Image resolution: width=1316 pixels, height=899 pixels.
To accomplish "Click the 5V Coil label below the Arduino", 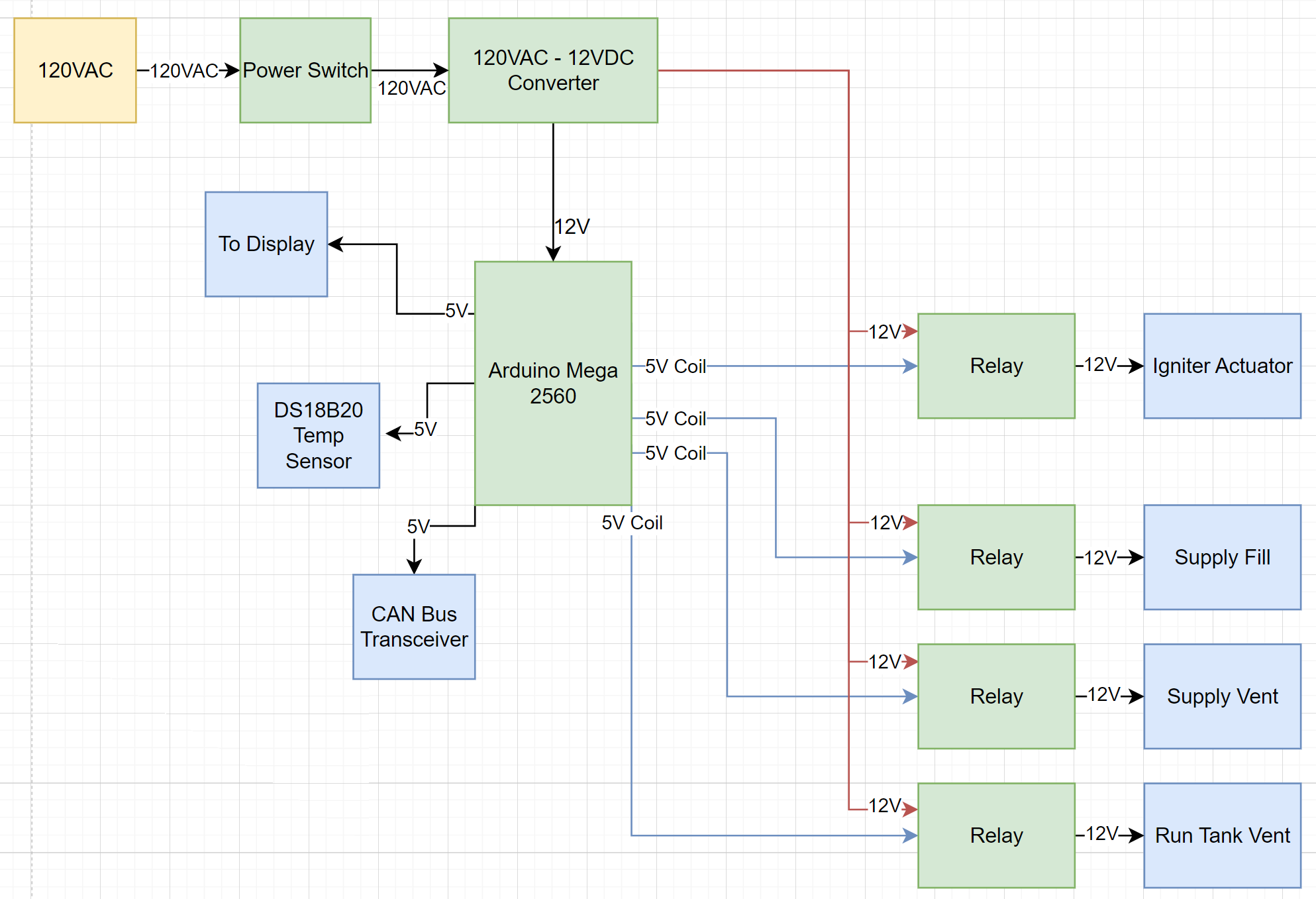I will [631, 523].
